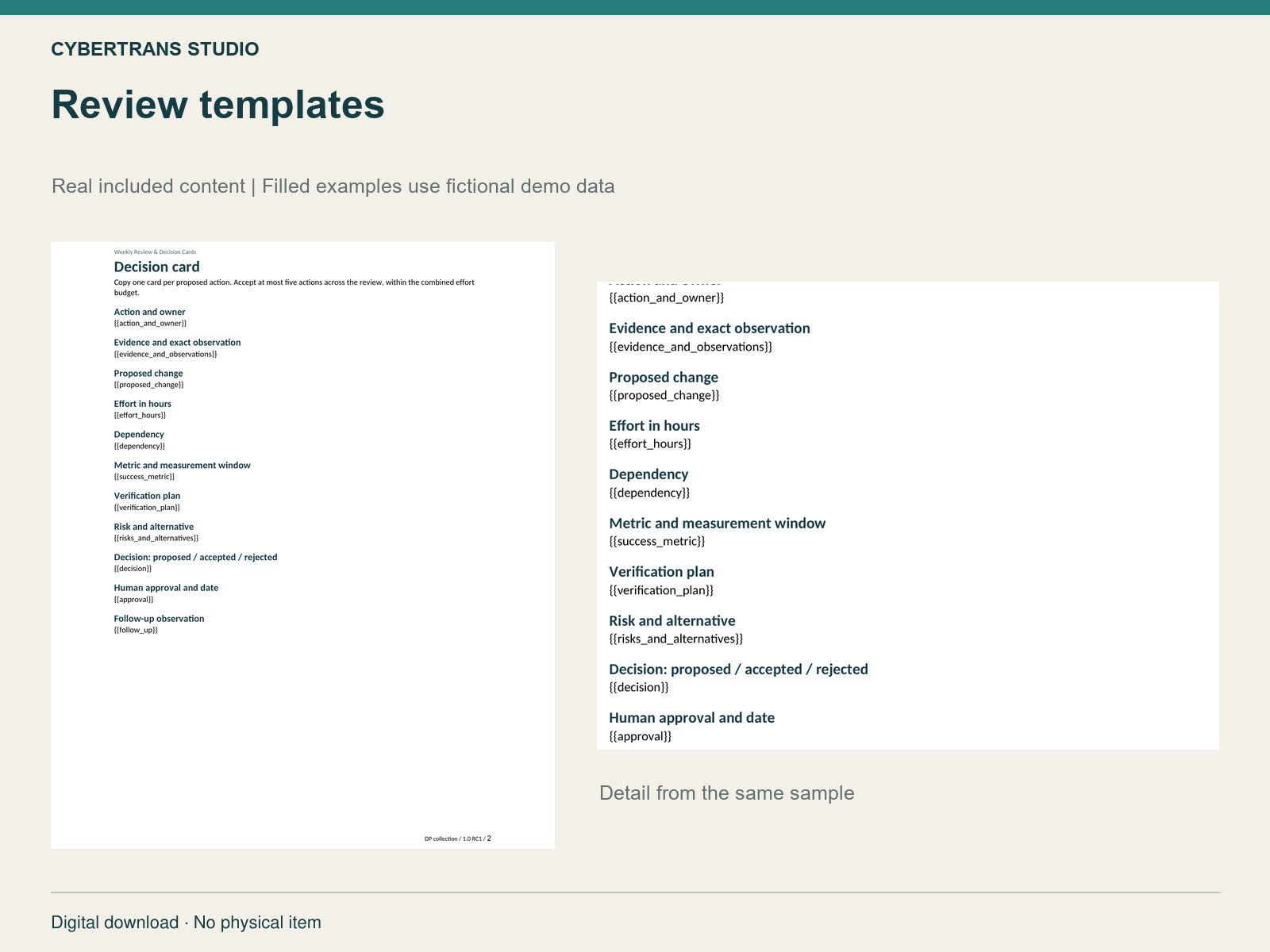Click 'Verification plan' label in enlarged detail

661,572
